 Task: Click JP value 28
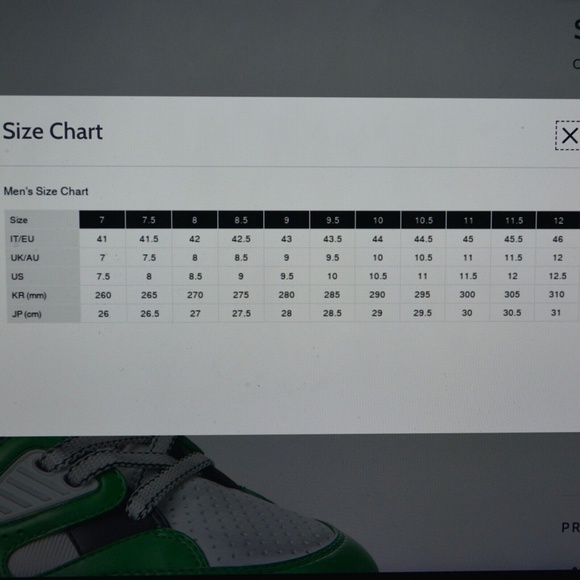286,314
